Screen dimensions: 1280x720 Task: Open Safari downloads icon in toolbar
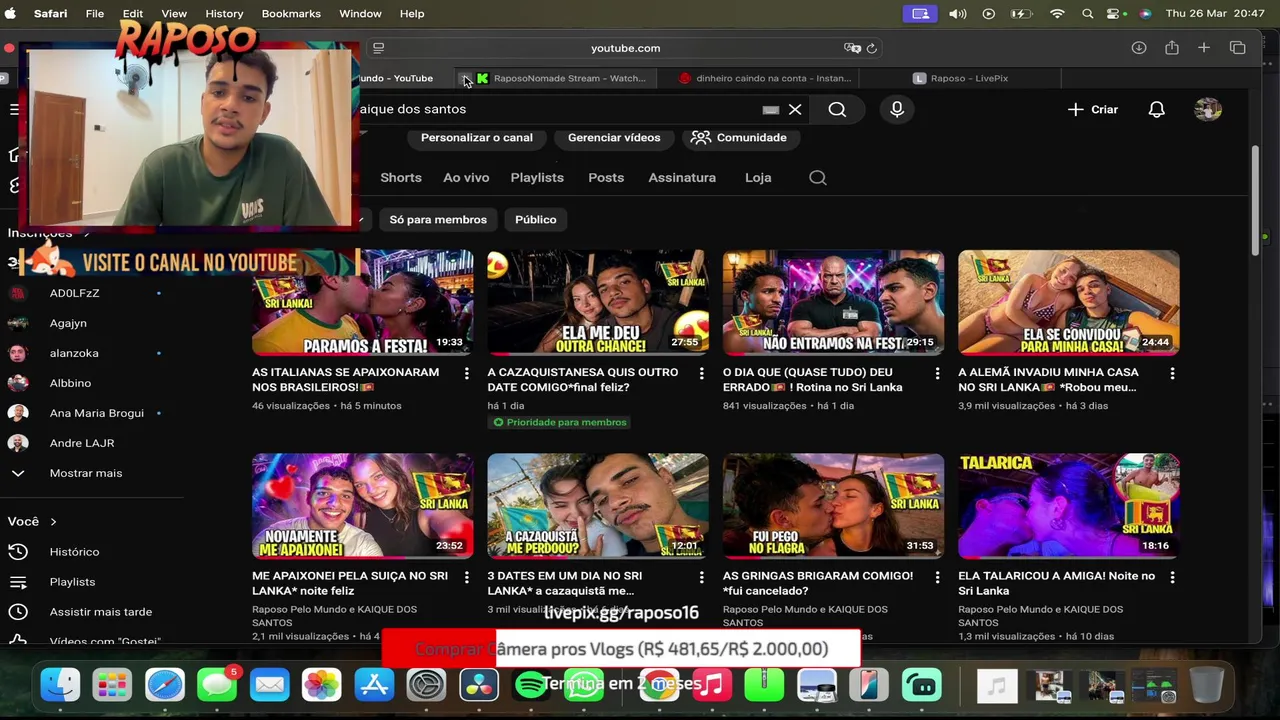tap(1139, 48)
